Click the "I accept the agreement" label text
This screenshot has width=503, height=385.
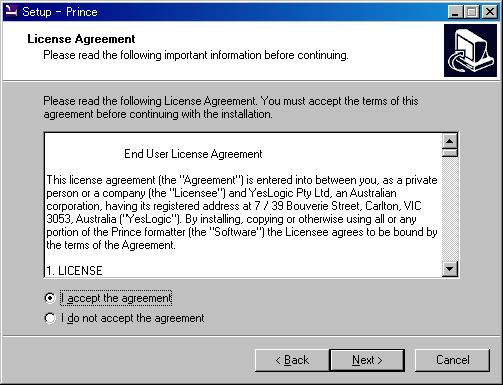point(116,298)
